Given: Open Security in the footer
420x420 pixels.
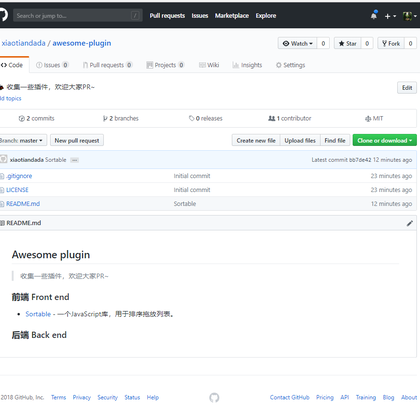Looking at the screenshot, I should [x=108, y=397].
